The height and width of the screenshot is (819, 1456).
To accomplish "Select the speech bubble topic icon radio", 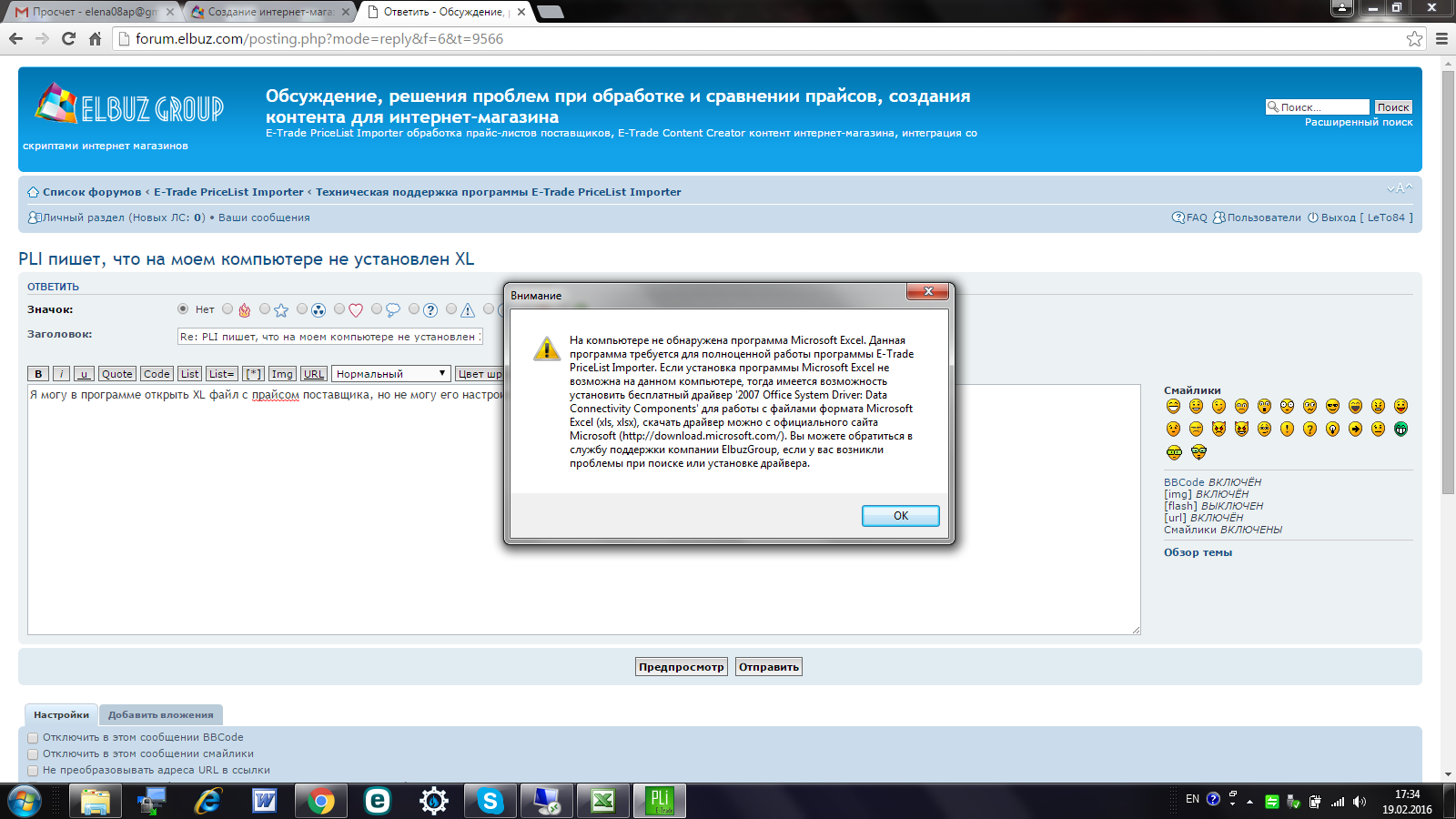I will pos(377,309).
